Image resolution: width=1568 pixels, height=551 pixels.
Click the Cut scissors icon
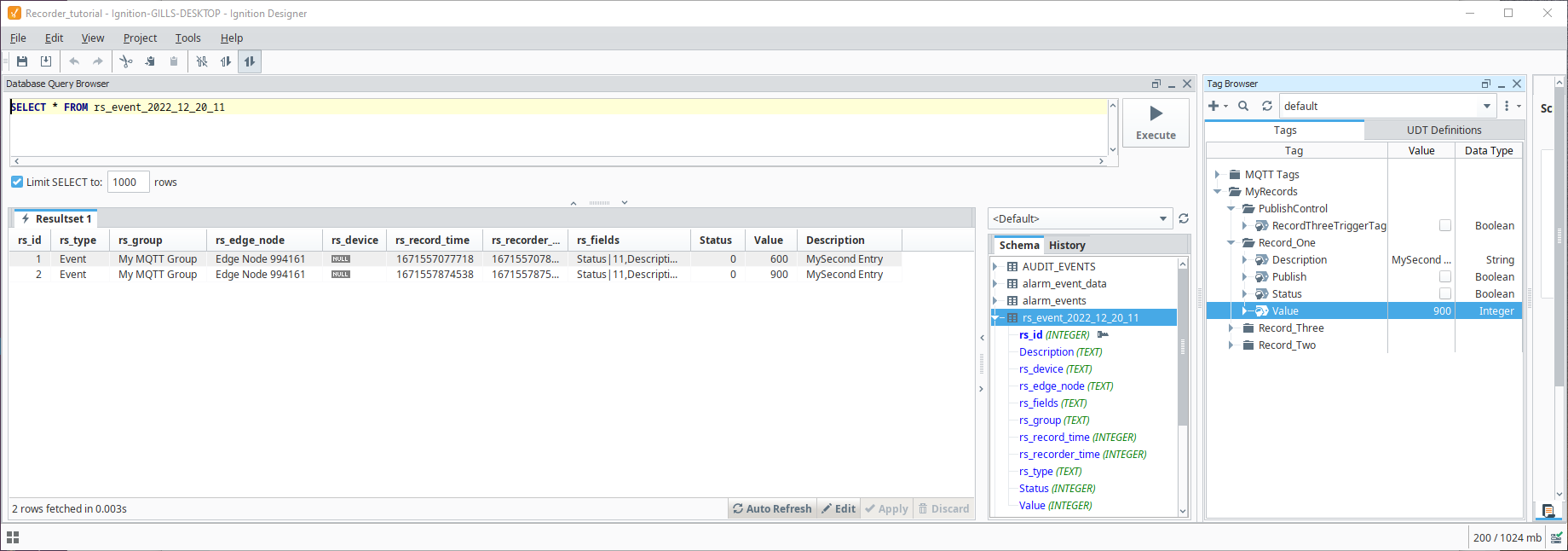click(x=126, y=61)
